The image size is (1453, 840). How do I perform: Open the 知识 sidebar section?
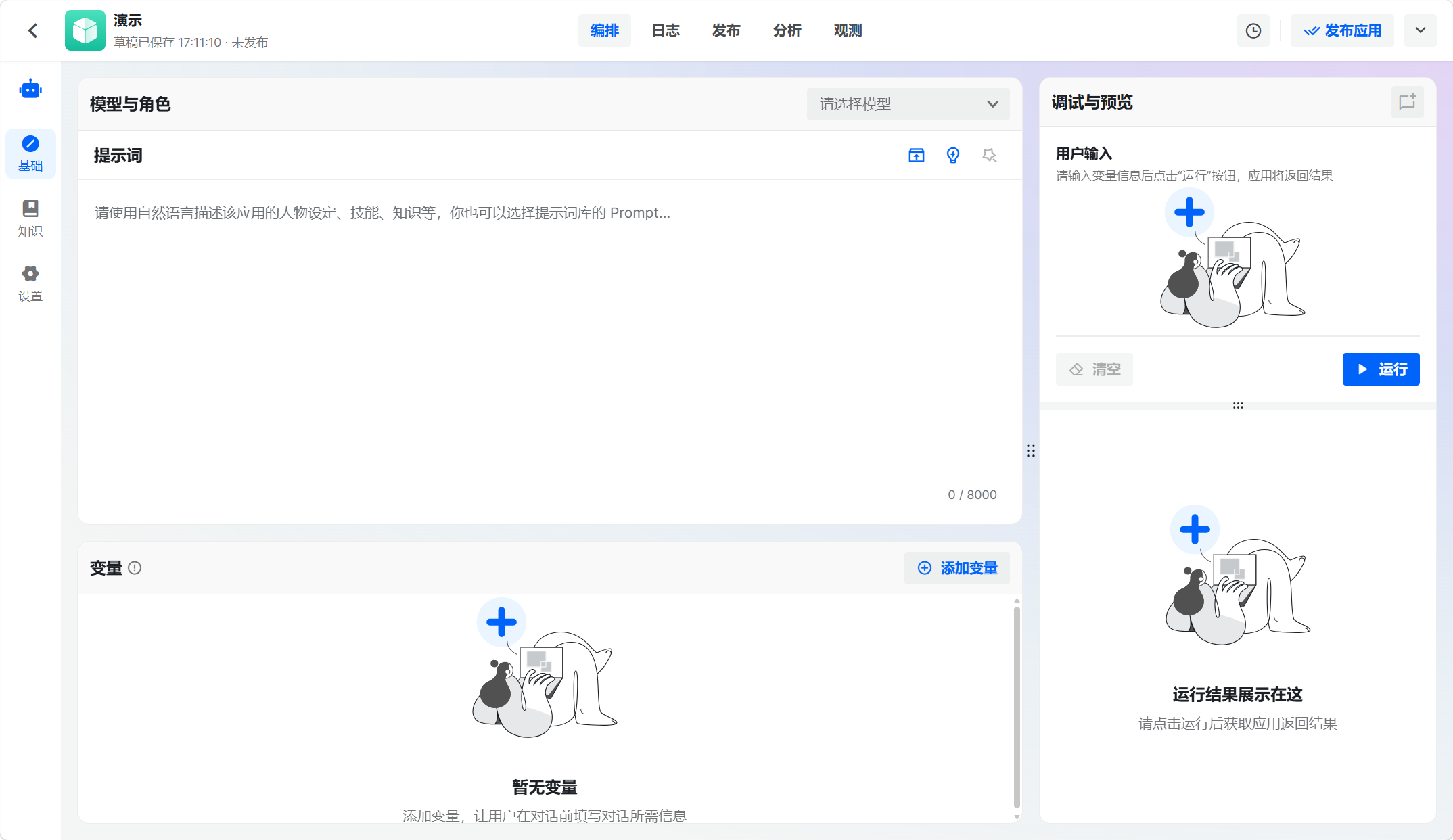(x=30, y=218)
